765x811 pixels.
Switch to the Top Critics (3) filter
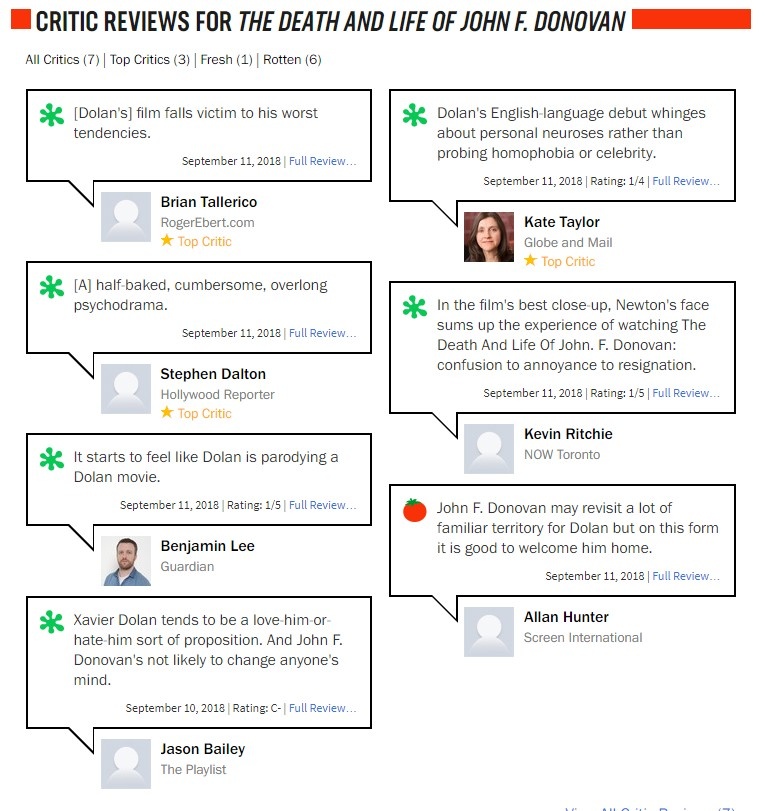[x=150, y=60]
